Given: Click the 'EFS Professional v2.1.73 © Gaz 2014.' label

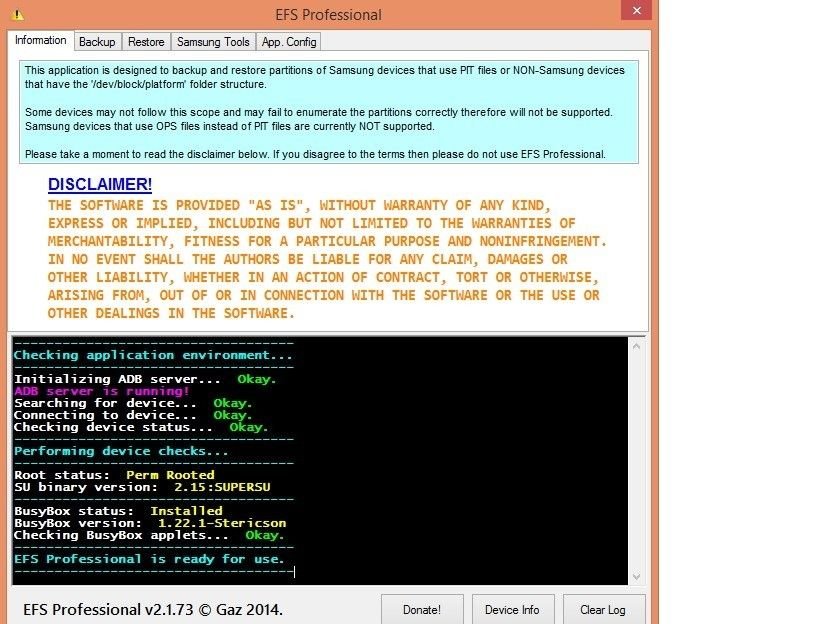Looking at the screenshot, I should 153,609.
